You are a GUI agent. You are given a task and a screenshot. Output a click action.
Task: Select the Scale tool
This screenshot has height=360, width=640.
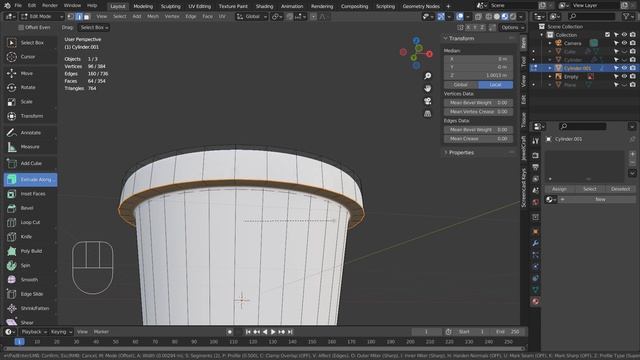point(30,102)
